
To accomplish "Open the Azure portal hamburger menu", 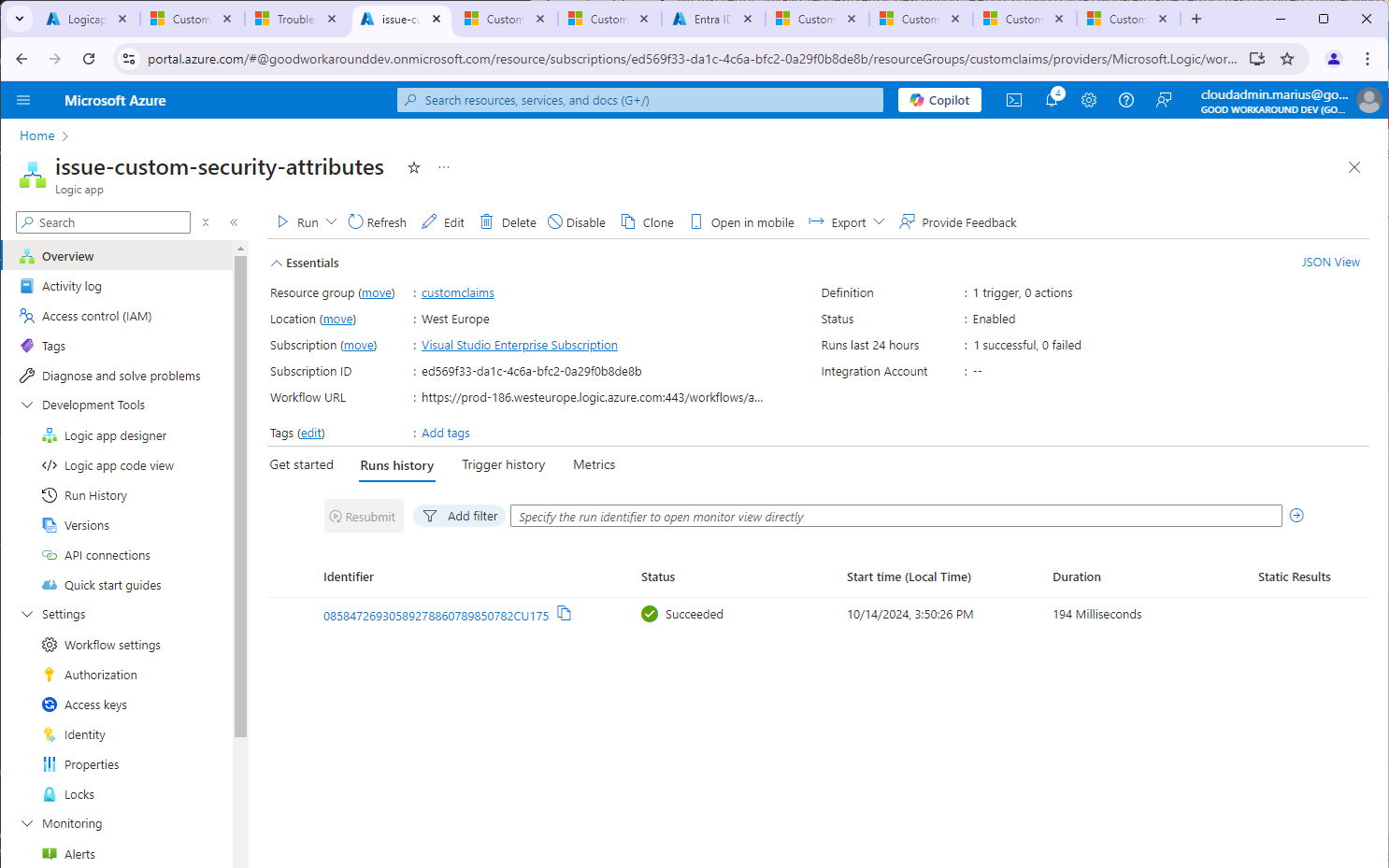I will [23, 100].
